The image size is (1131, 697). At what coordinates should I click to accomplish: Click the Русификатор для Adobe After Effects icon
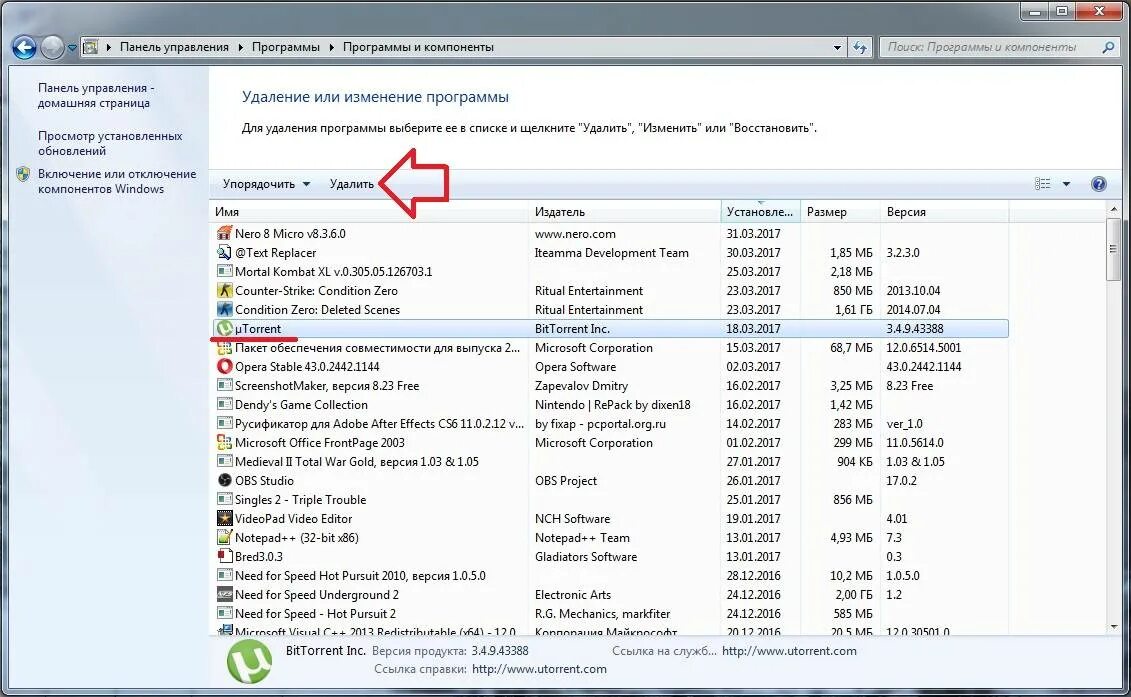pos(224,424)
